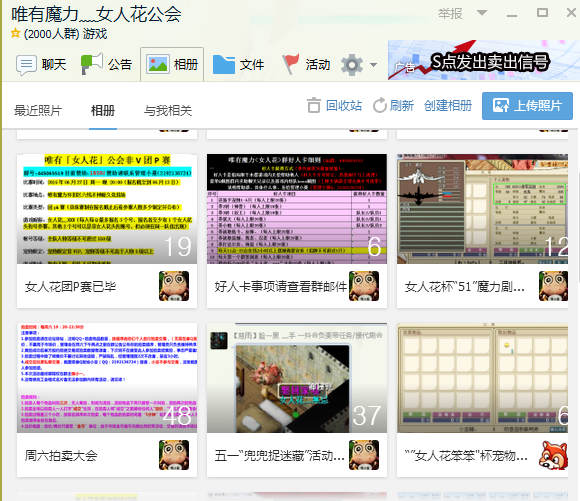580x501 pixels.
Task: Select the 相册 album tab in toolbar
Action: tap(172, 64)
